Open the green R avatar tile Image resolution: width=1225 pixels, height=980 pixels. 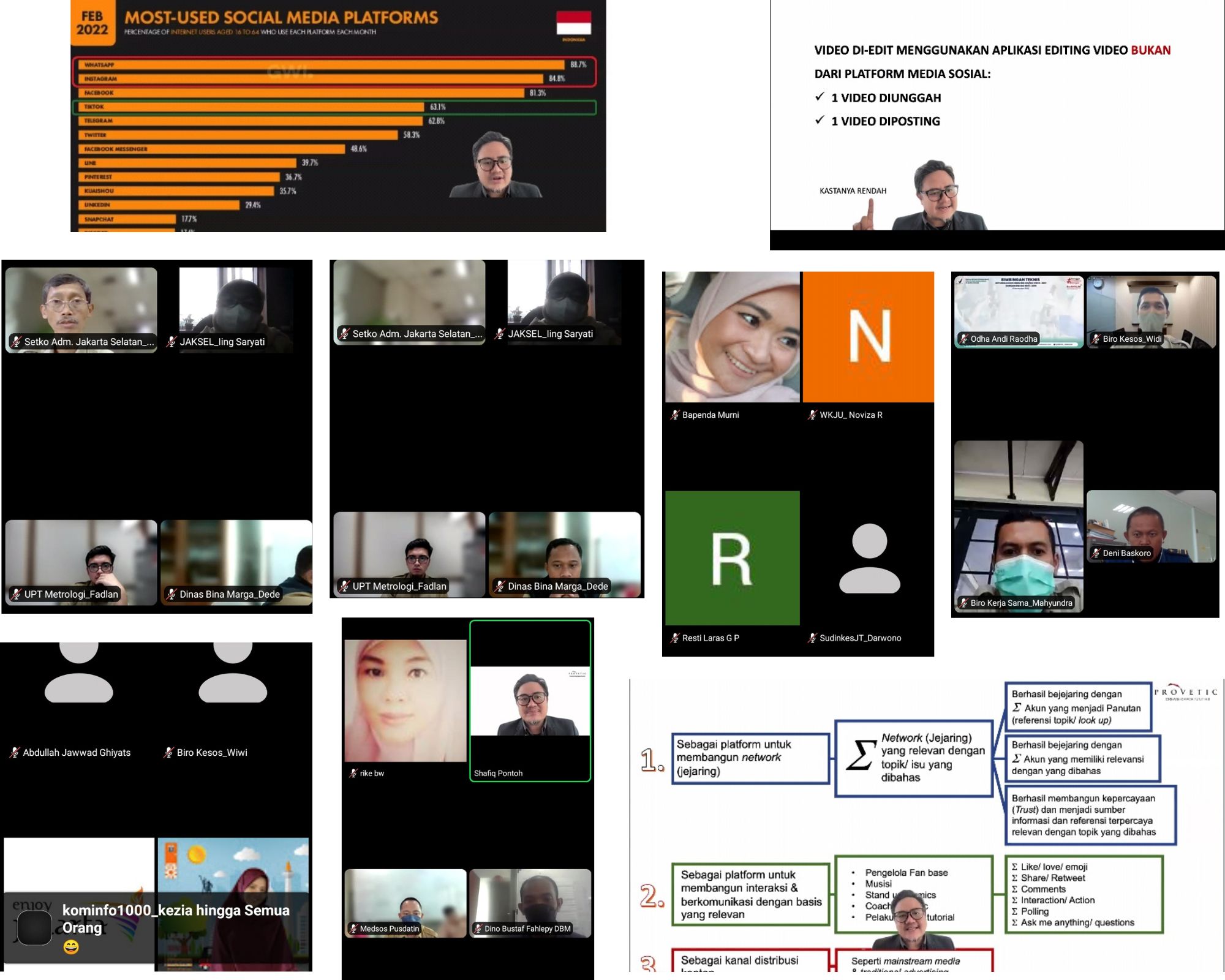click(x=732, y=557)
